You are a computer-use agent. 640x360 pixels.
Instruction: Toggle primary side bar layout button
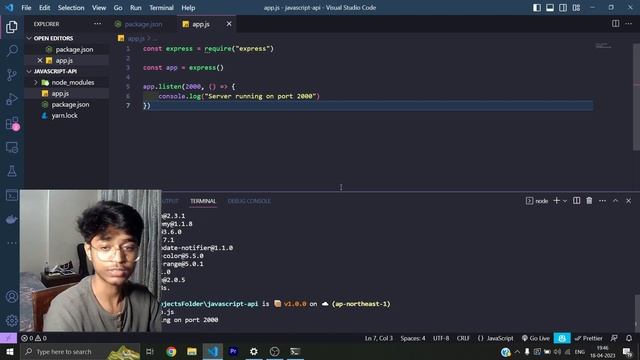[x=537, y=8]
